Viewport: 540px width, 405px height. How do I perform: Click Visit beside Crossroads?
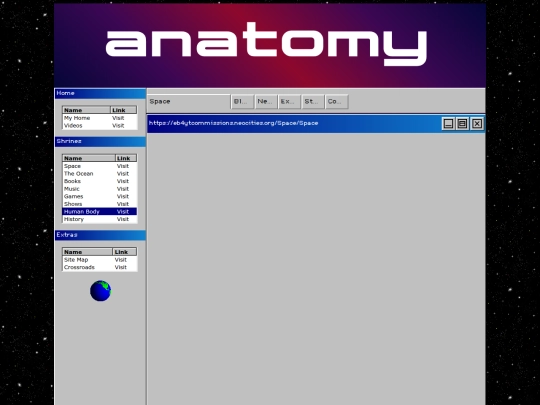(121, 267)
